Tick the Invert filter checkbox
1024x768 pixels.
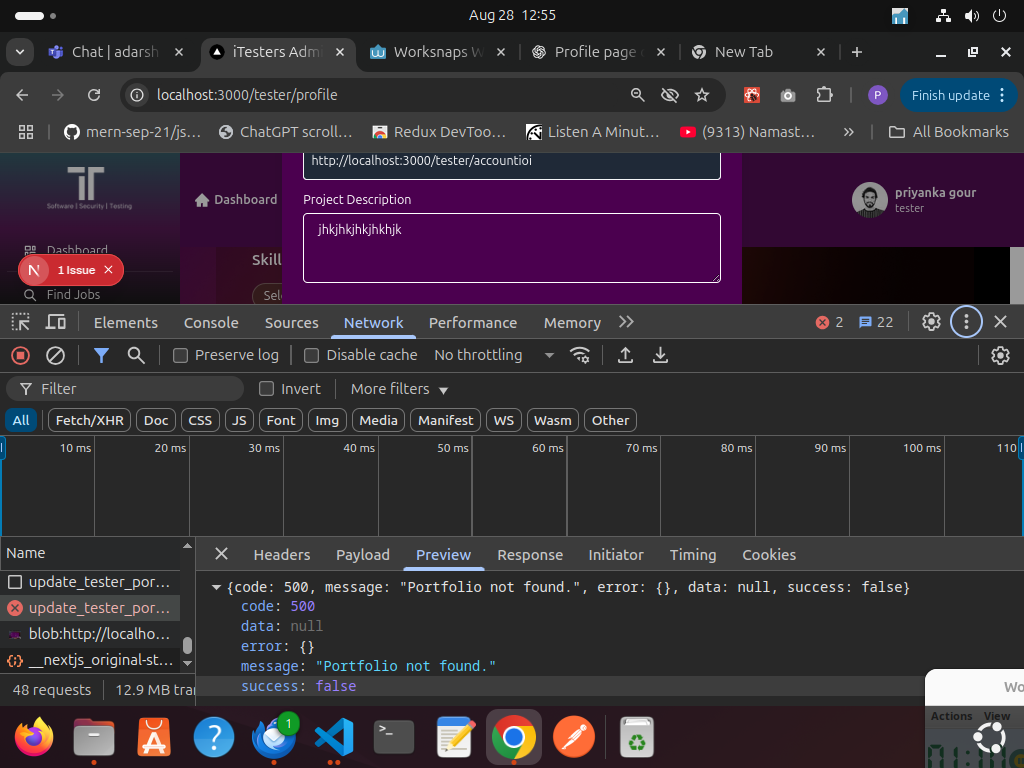click(x=267, y=389)
